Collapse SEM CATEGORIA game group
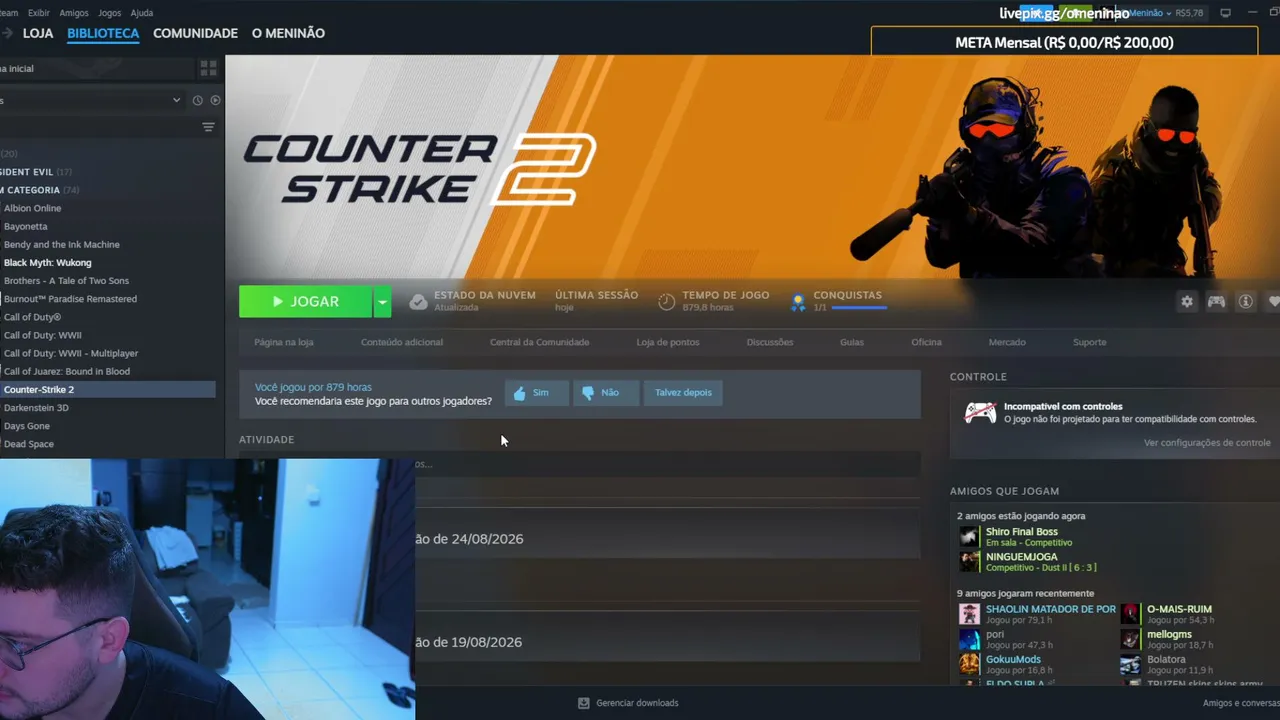The width and height of the screenshot is (1280, 720). click(40, 190)
